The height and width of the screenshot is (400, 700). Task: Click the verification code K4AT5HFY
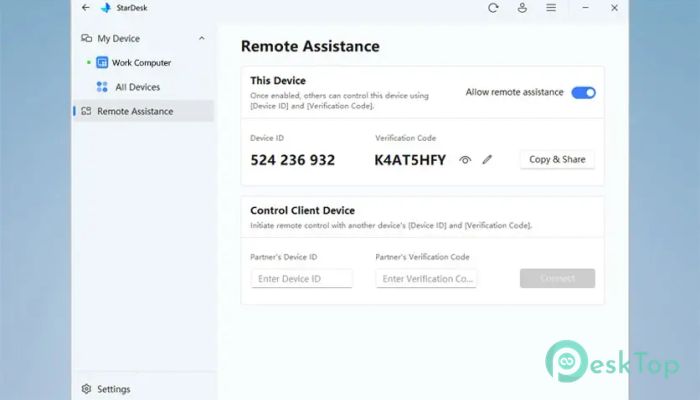410,160
